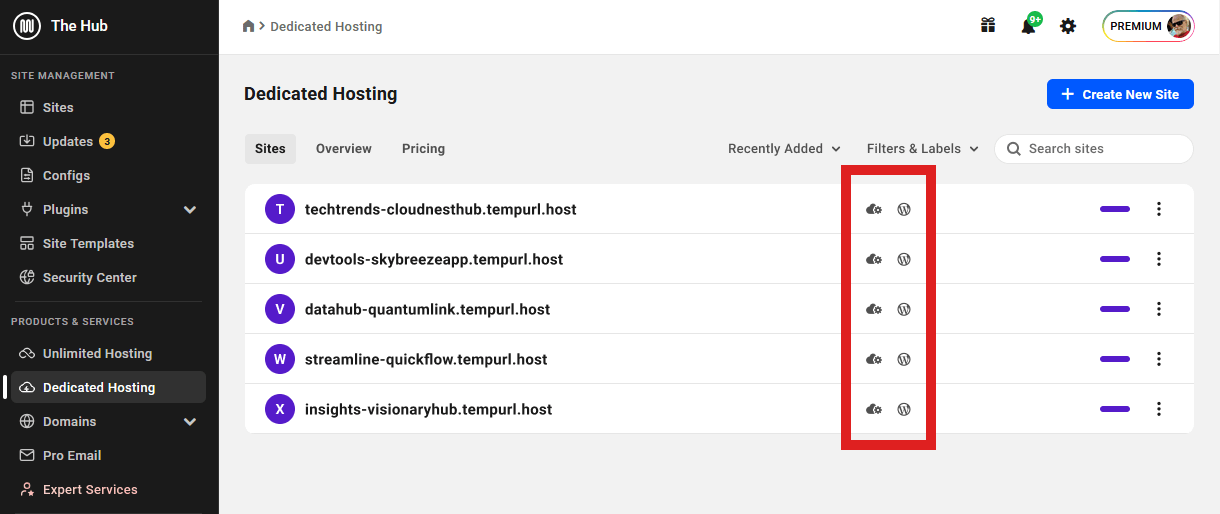Click The Hub logo icon
The image size is (1220, 514).
tap(27, 26)
